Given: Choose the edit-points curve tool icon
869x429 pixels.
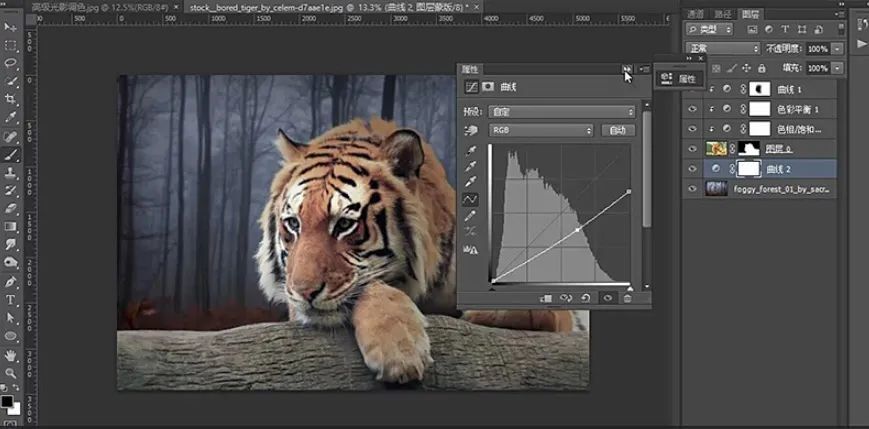Looking at the screenshot, I should (471, 199).
